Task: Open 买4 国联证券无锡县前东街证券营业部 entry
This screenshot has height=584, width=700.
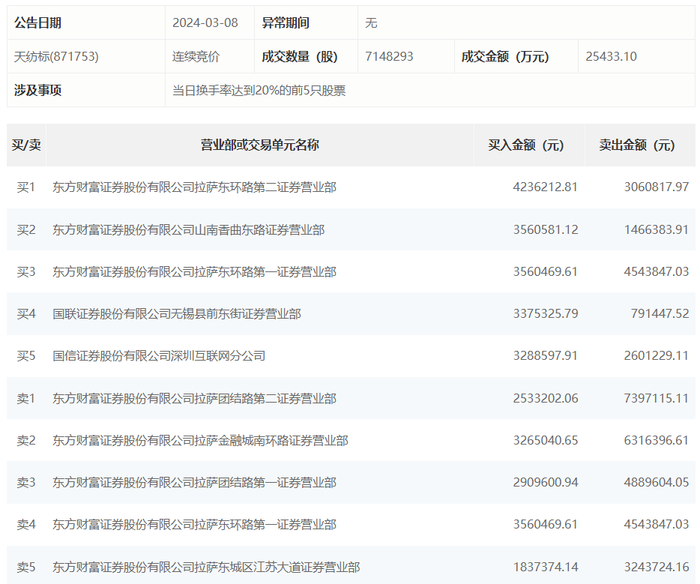Action: point(176,314)
